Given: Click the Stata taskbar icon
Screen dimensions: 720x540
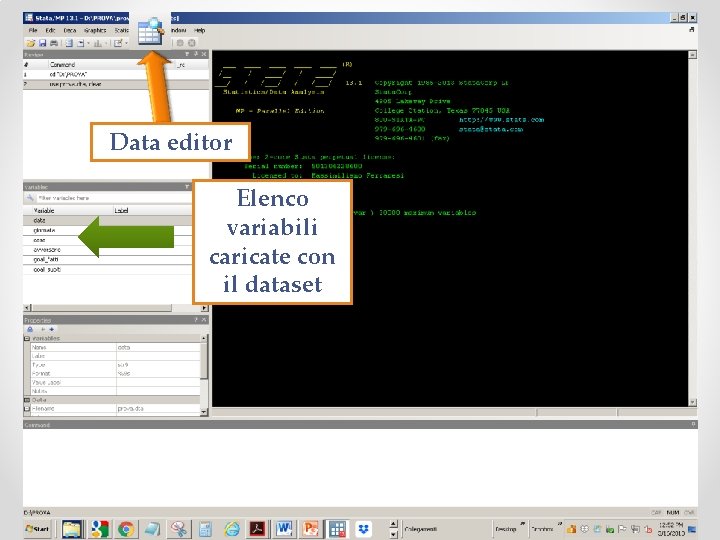Looking at the screenshot, I should (x=337, y=529).
